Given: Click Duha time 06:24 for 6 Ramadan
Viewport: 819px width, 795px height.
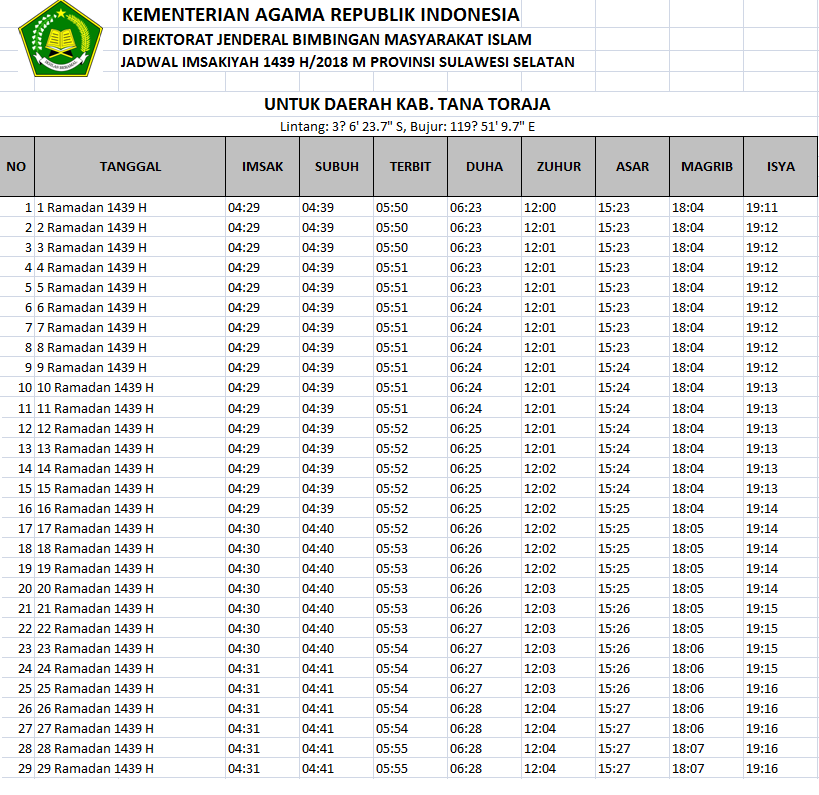Looking at the screenshot, I should [x=484, y=308].
